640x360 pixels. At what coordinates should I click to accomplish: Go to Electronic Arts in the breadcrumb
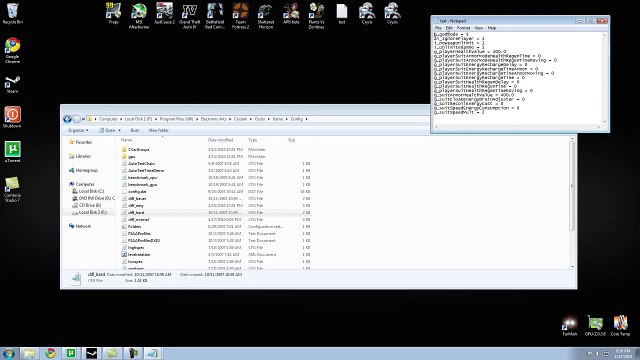point(213,119)
